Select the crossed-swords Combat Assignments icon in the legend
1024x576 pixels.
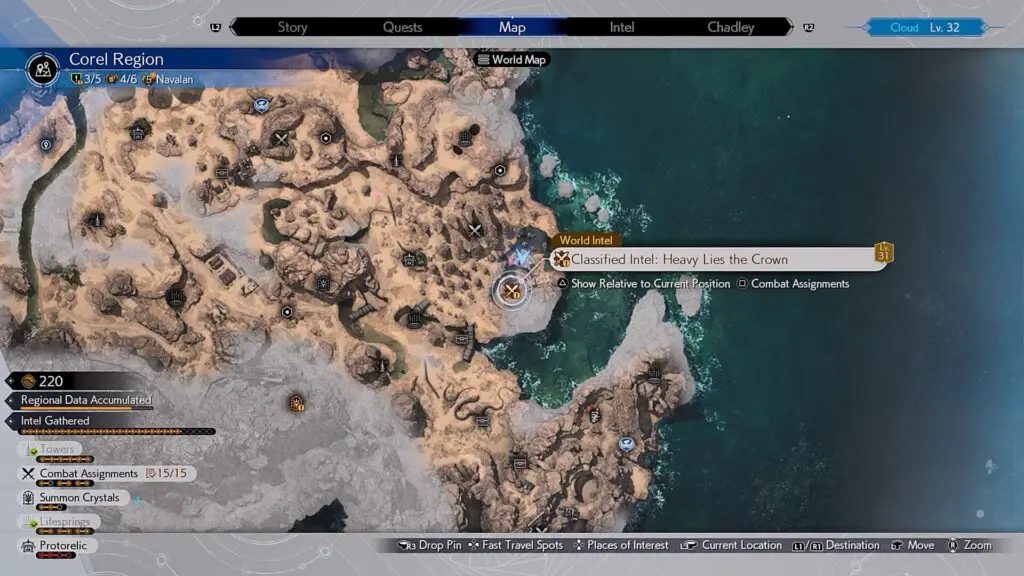28,473
